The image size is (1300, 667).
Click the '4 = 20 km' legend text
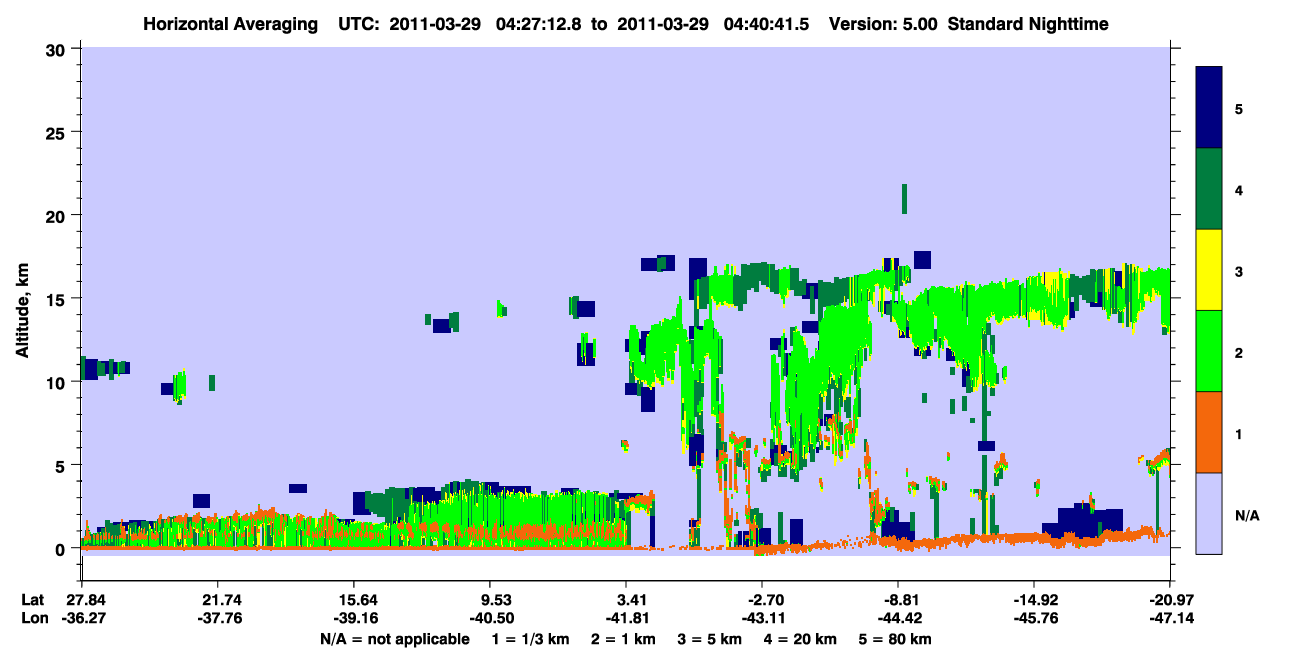click(x=801, y=639)
